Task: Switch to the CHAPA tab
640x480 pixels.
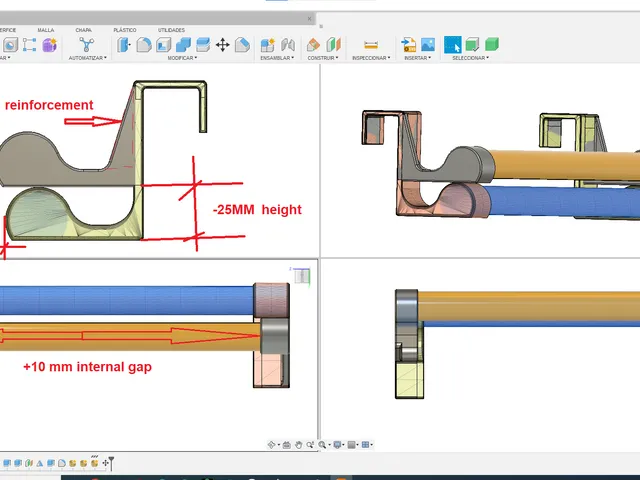Action: tap(83, 30)
